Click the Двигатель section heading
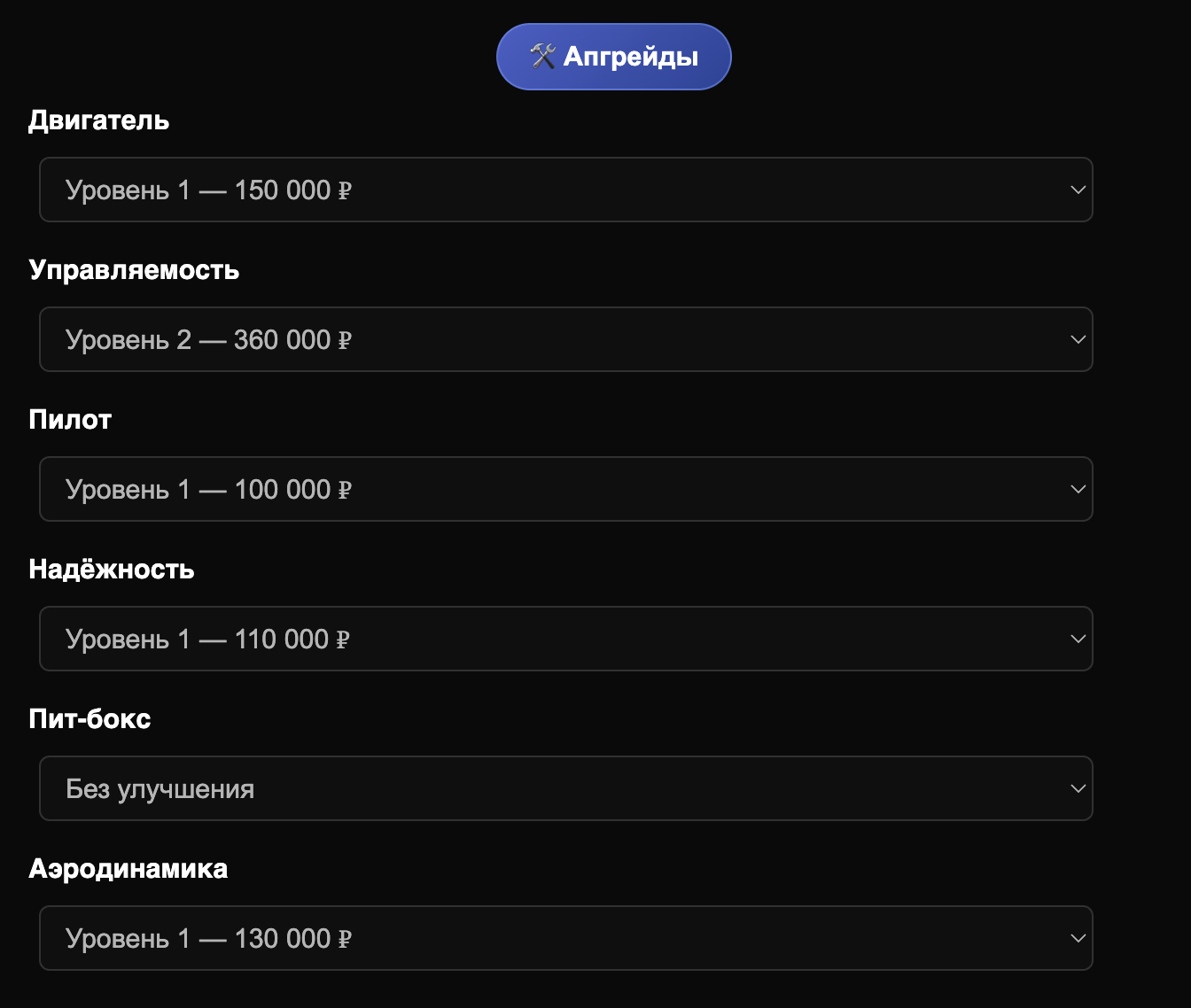The image size is (1191, 1008). tap(98, 120)
